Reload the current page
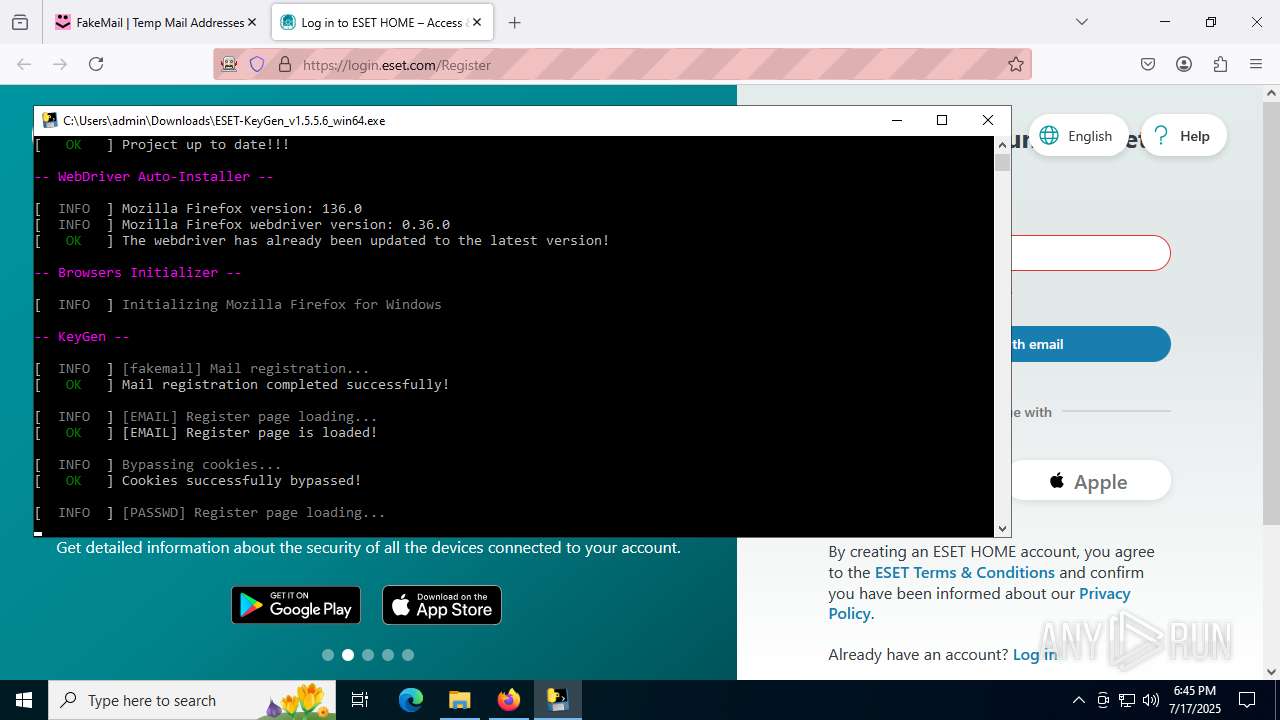1280x720 pixels. (x=96, y=64)
